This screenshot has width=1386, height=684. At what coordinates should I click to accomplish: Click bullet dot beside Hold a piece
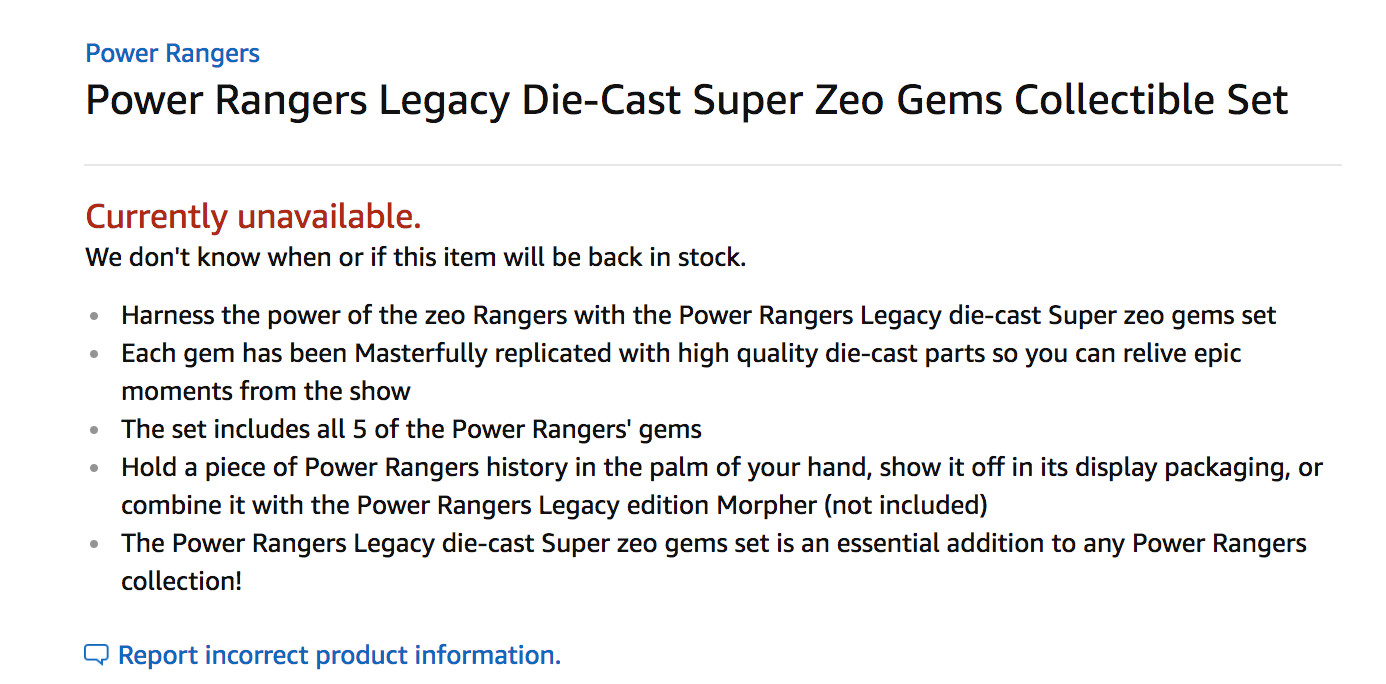(94, 469)
